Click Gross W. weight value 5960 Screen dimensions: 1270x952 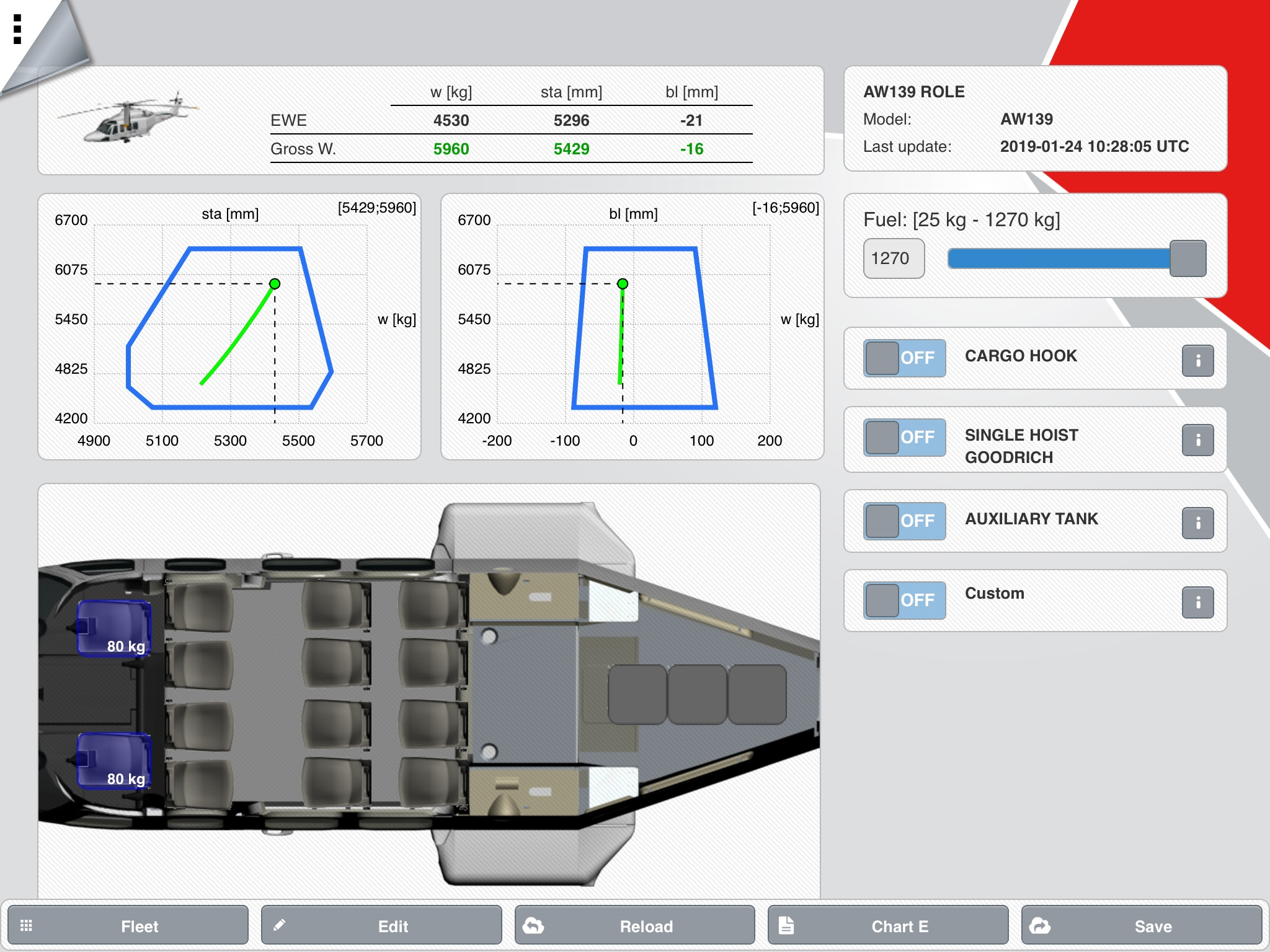pyautogui.click(x=451, y=149)
